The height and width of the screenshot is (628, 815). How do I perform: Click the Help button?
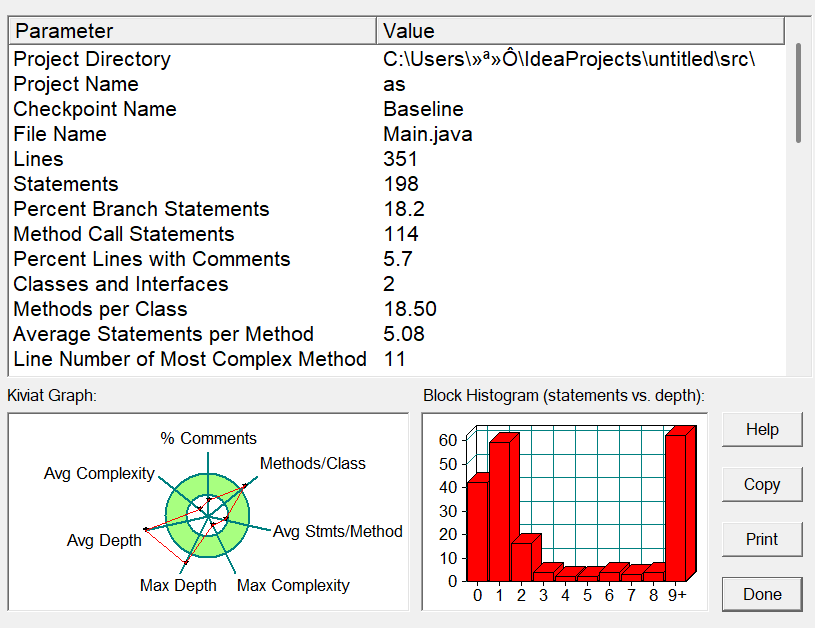click(762, 429)
